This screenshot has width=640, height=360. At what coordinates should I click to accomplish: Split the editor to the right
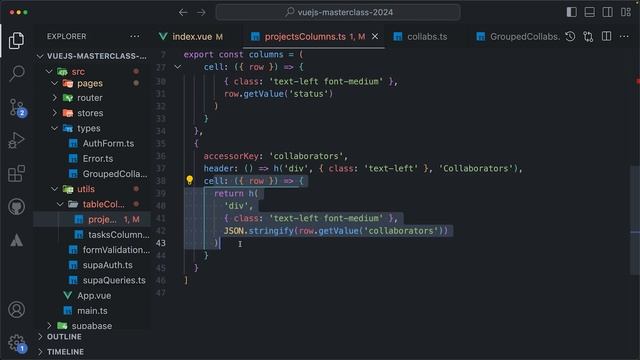607,37
